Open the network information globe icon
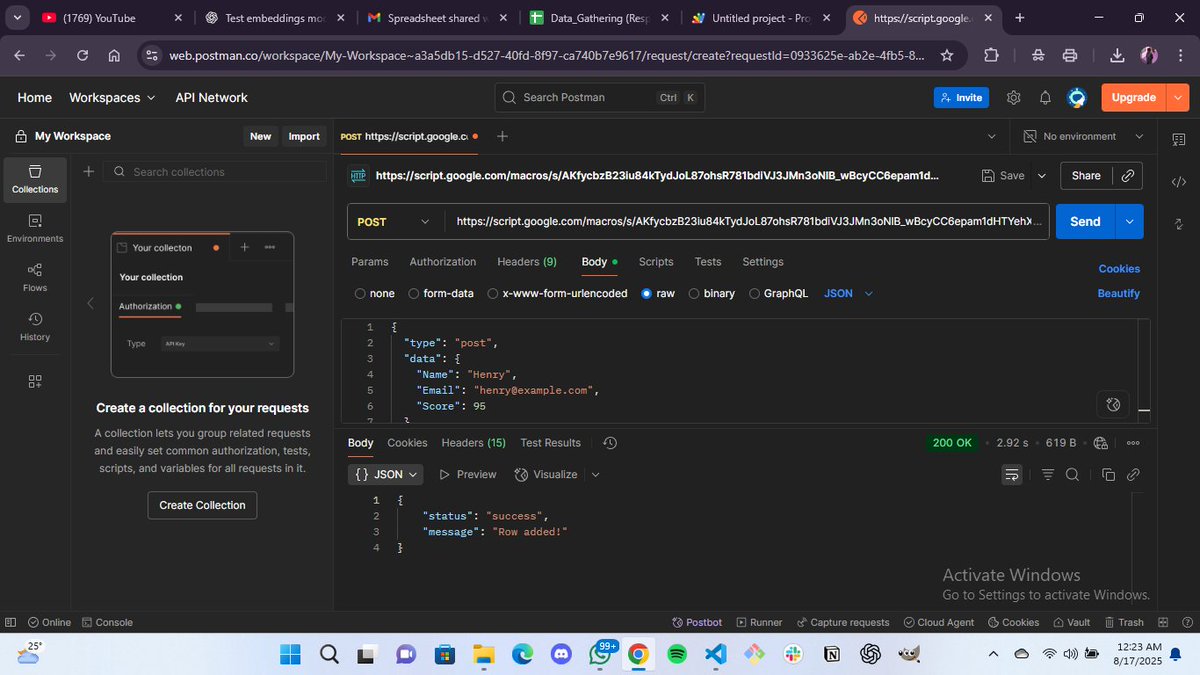Screen dimensions: 1200x675 pyautogui.click(x=1100, y=442)
